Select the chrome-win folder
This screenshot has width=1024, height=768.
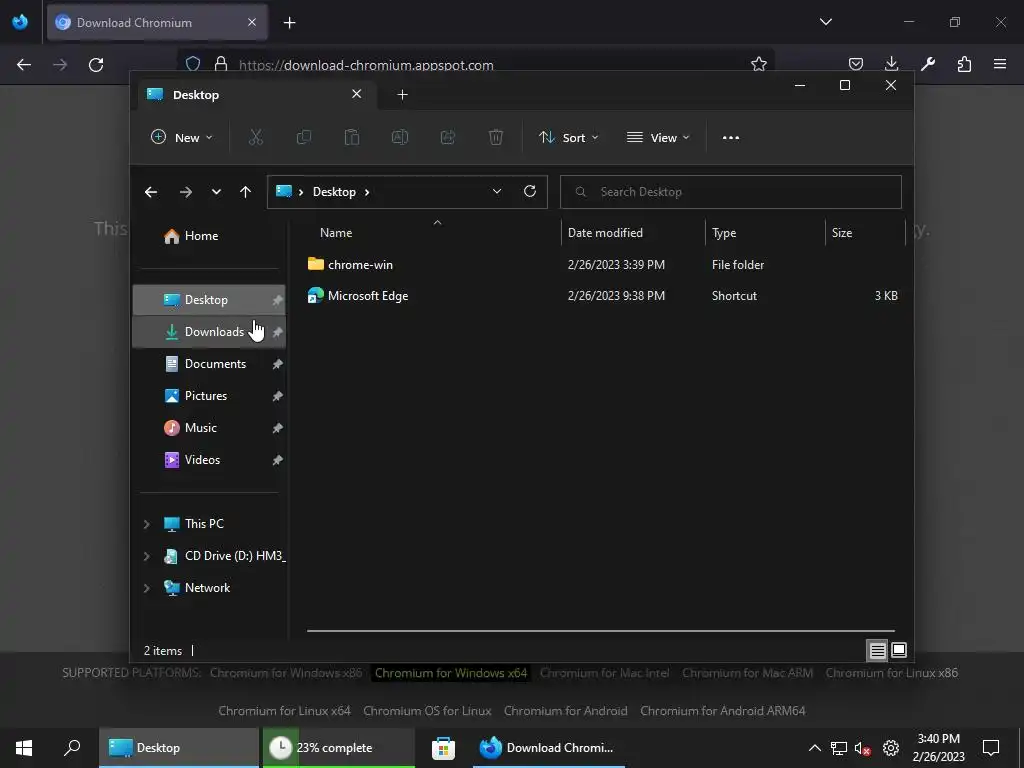[x=360, y=264]
